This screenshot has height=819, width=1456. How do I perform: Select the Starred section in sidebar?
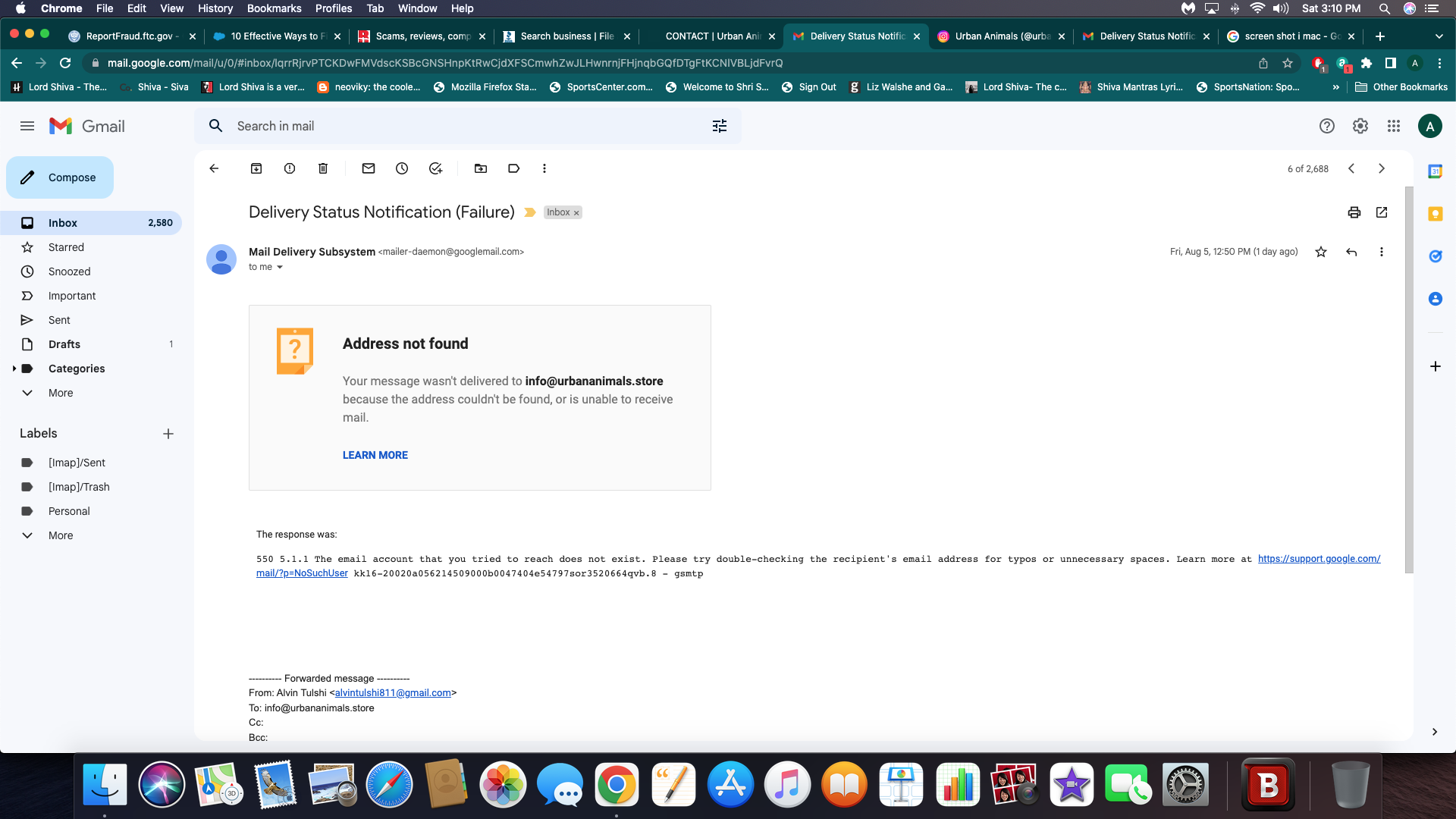click(x=66, y=247)
